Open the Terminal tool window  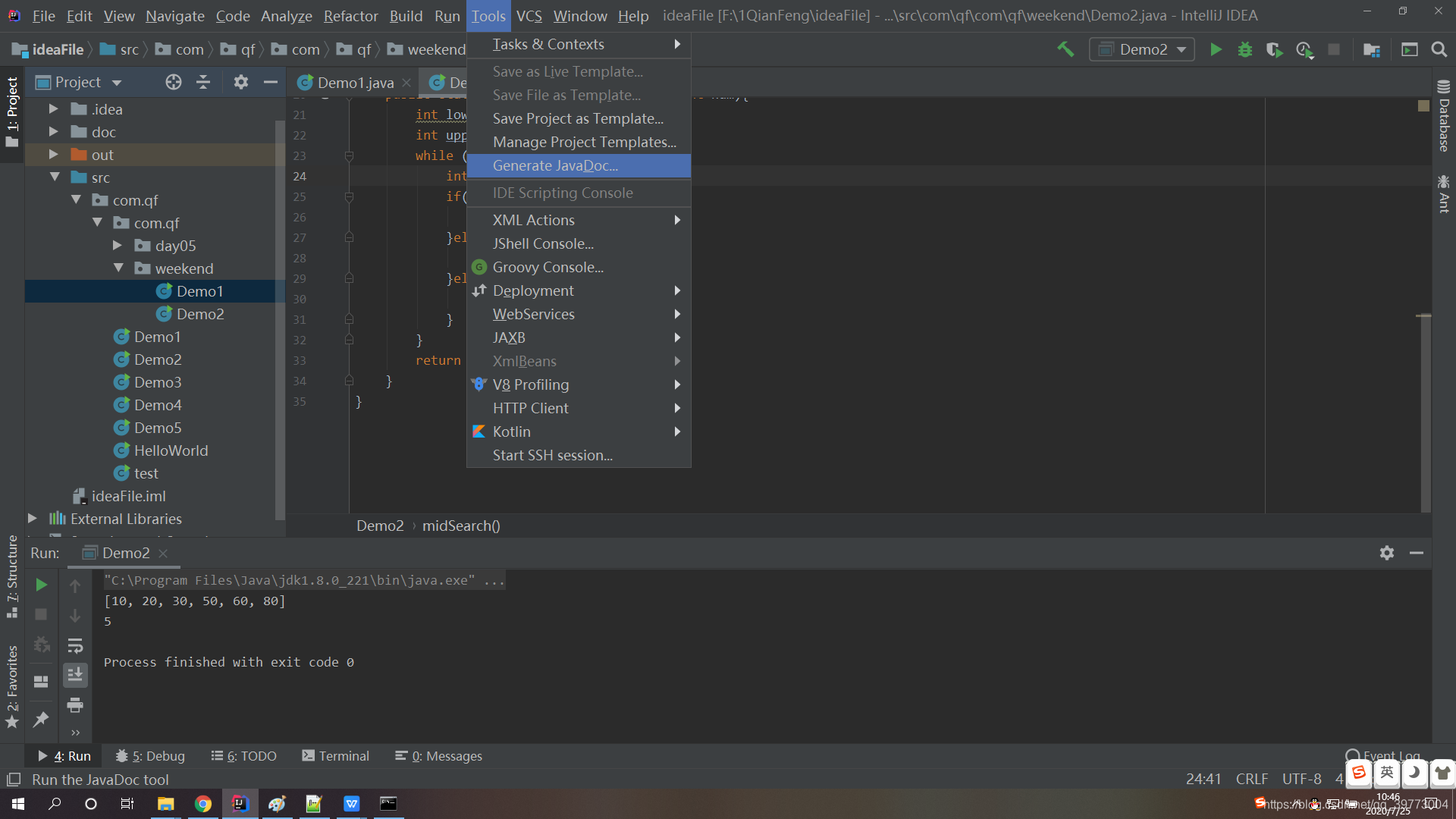pos(335,756)
